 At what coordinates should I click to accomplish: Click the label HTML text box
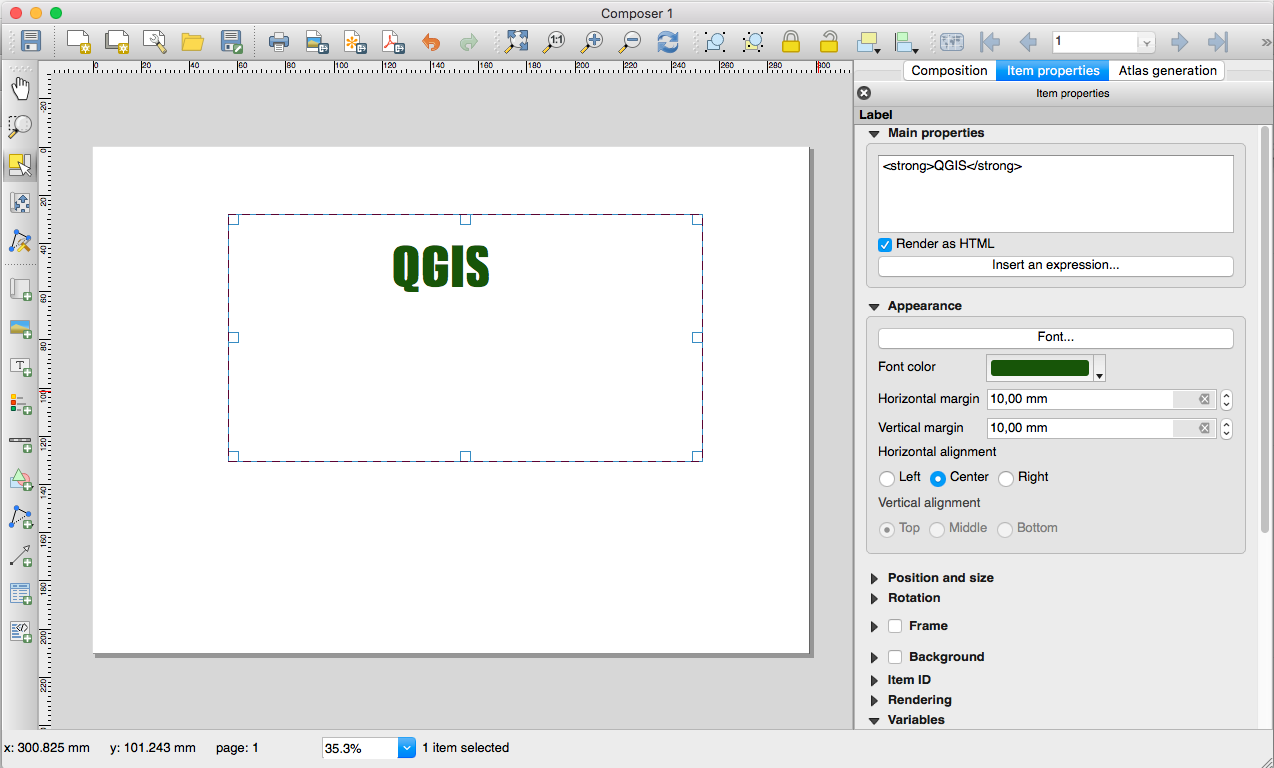click(x=1055, y=194)
